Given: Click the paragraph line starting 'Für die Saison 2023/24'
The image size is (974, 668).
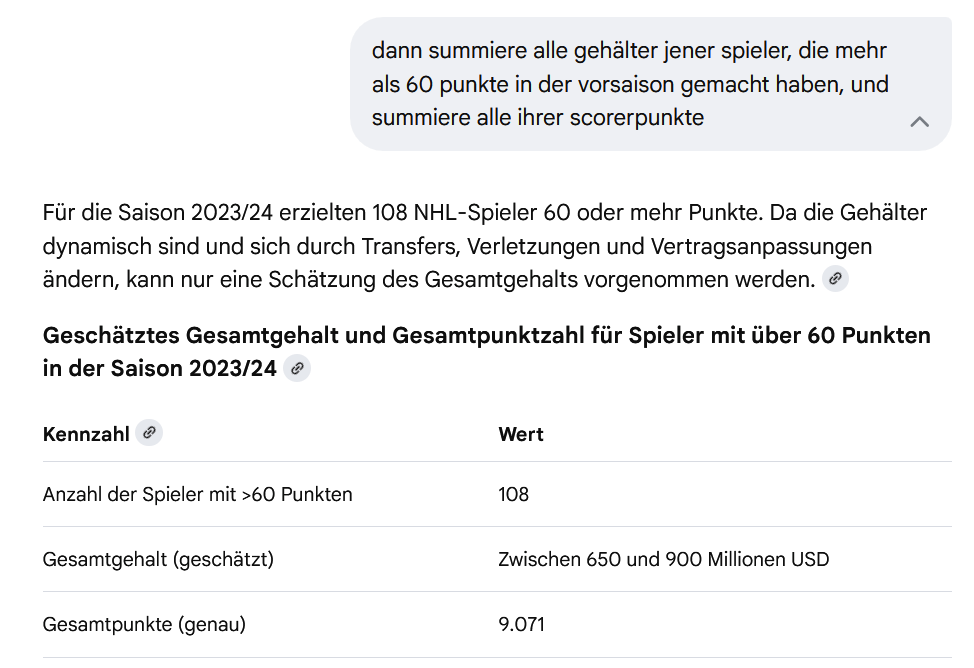Looking at the screenshot, I should (x=484, y=213).
